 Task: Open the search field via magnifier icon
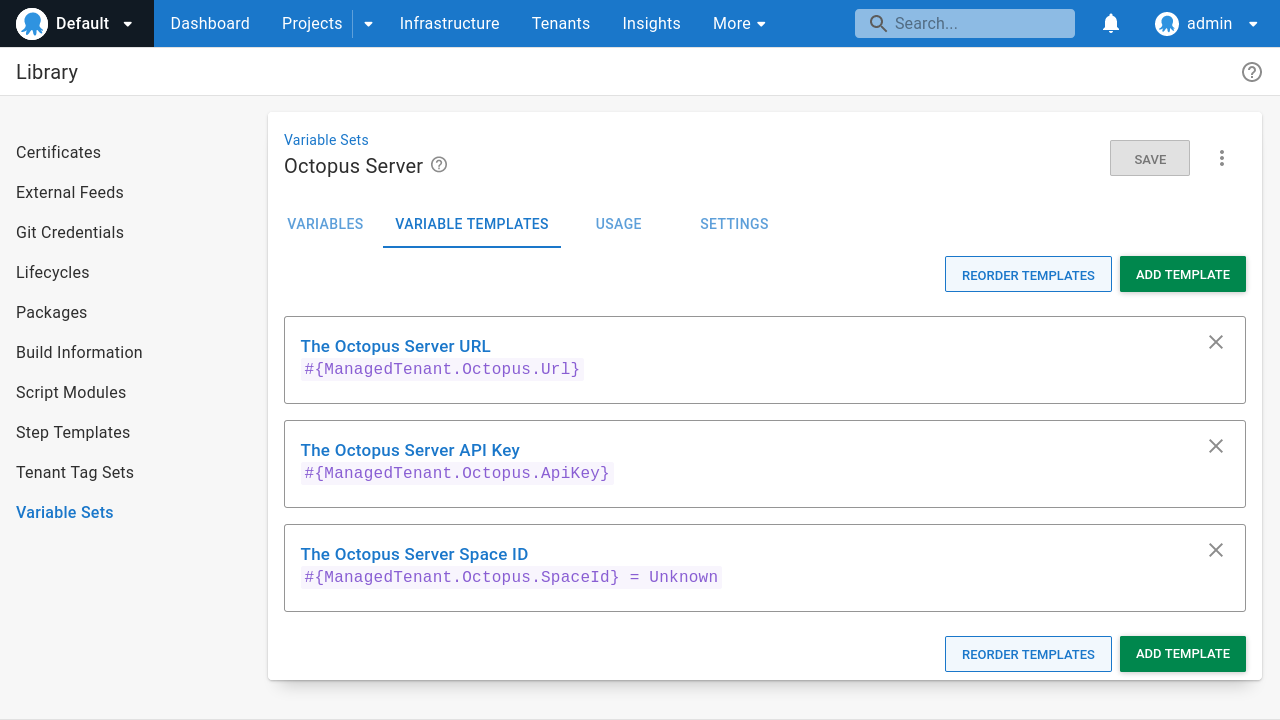tap(878, 23)
